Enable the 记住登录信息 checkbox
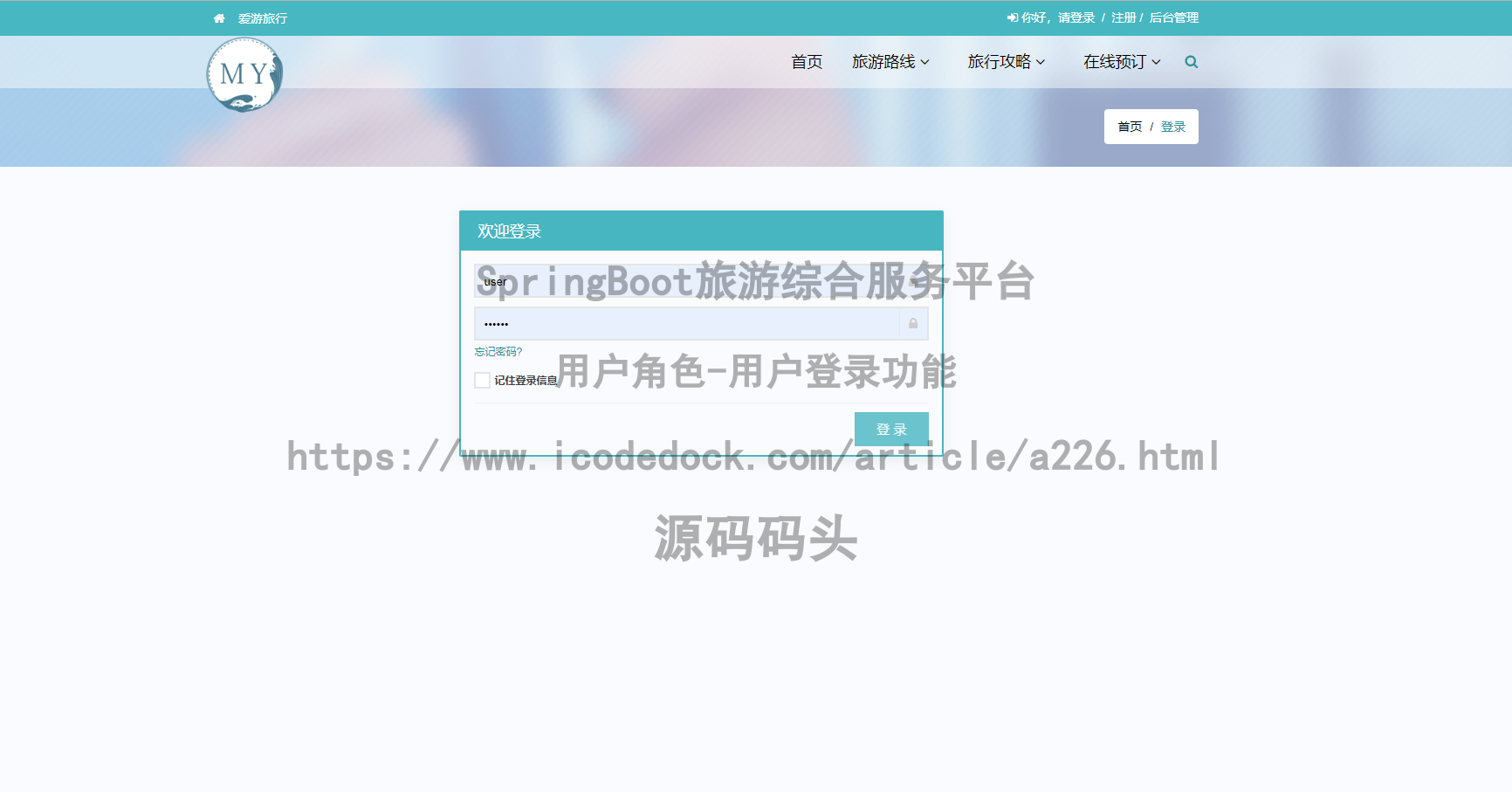Viewport: 1512px width, 792px height. 482,380
